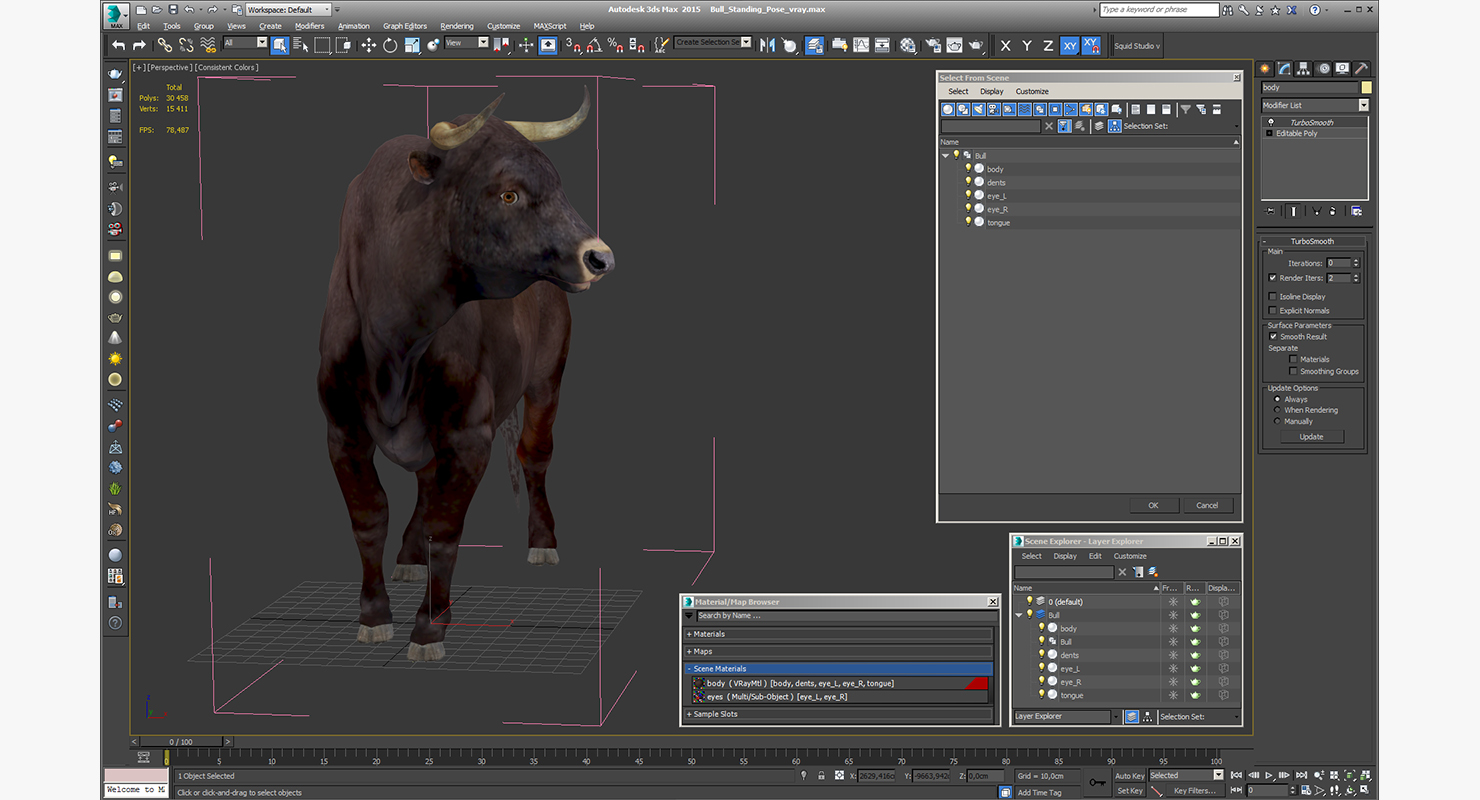Click the Undo arrow in the main toolbar
The width and height of the screenshot is (1480, 800).
pyautogui.click(x=118, y=45)
